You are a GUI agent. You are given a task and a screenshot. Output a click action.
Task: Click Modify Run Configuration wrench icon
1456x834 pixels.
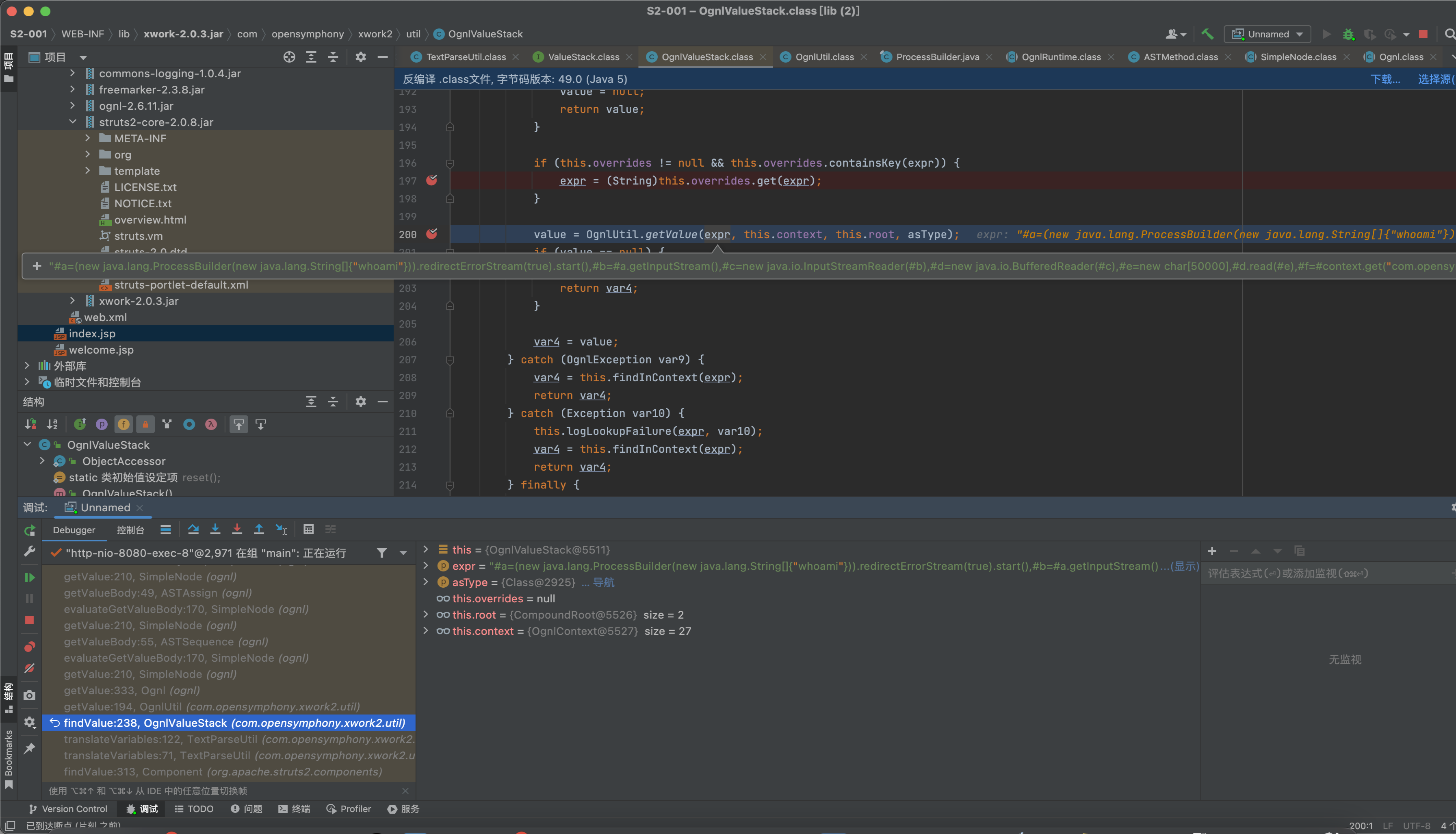pos(30,551)
